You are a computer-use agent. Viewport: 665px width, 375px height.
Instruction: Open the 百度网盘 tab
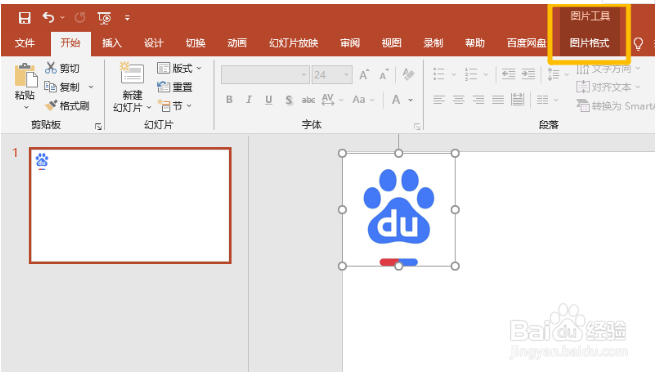[x=526, y=43]
